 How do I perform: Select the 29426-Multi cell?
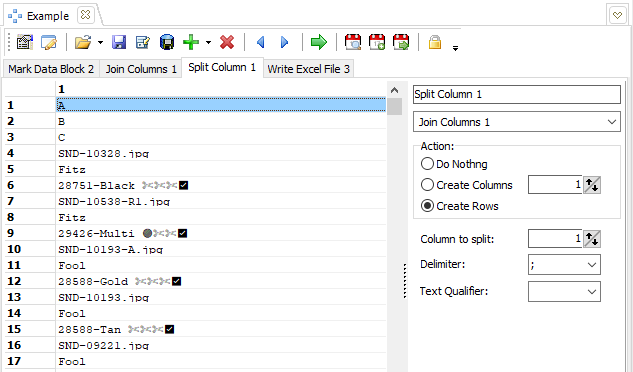(221, 233)
